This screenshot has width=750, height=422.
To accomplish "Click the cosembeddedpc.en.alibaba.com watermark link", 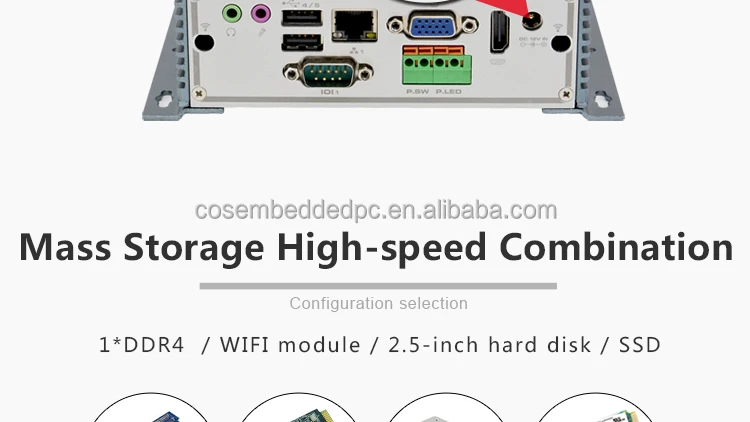I will (376, 211).
